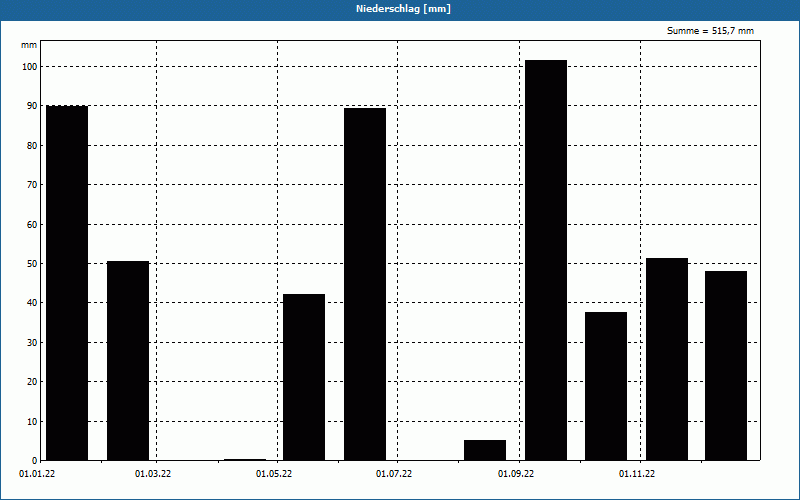Click the June bar near 89 mm
Screen dimensions: 800x500
click(365, 284)
